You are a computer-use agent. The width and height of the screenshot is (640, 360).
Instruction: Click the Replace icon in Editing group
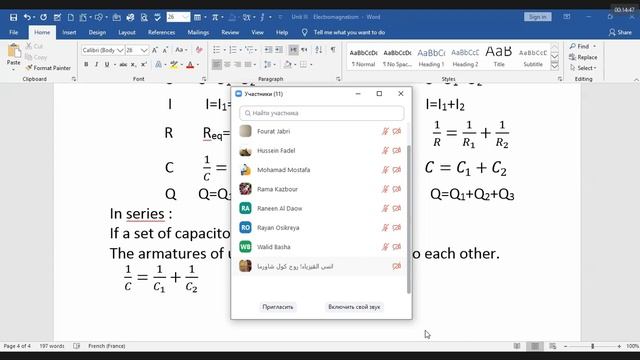click(583, 57)
